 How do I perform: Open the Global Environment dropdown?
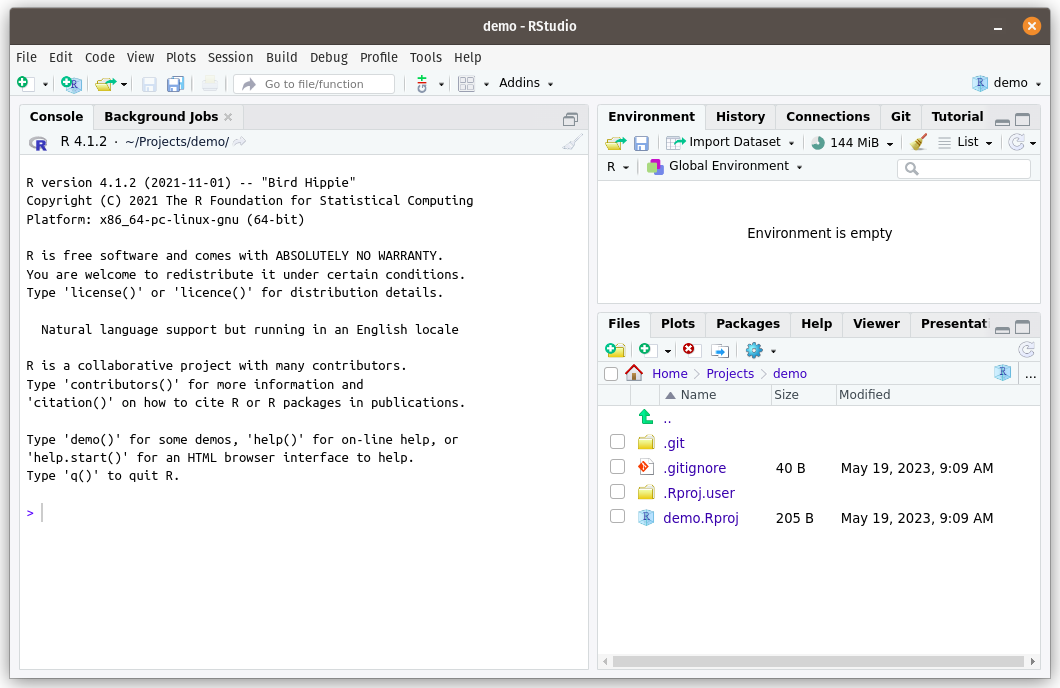(x=725, y=166)
